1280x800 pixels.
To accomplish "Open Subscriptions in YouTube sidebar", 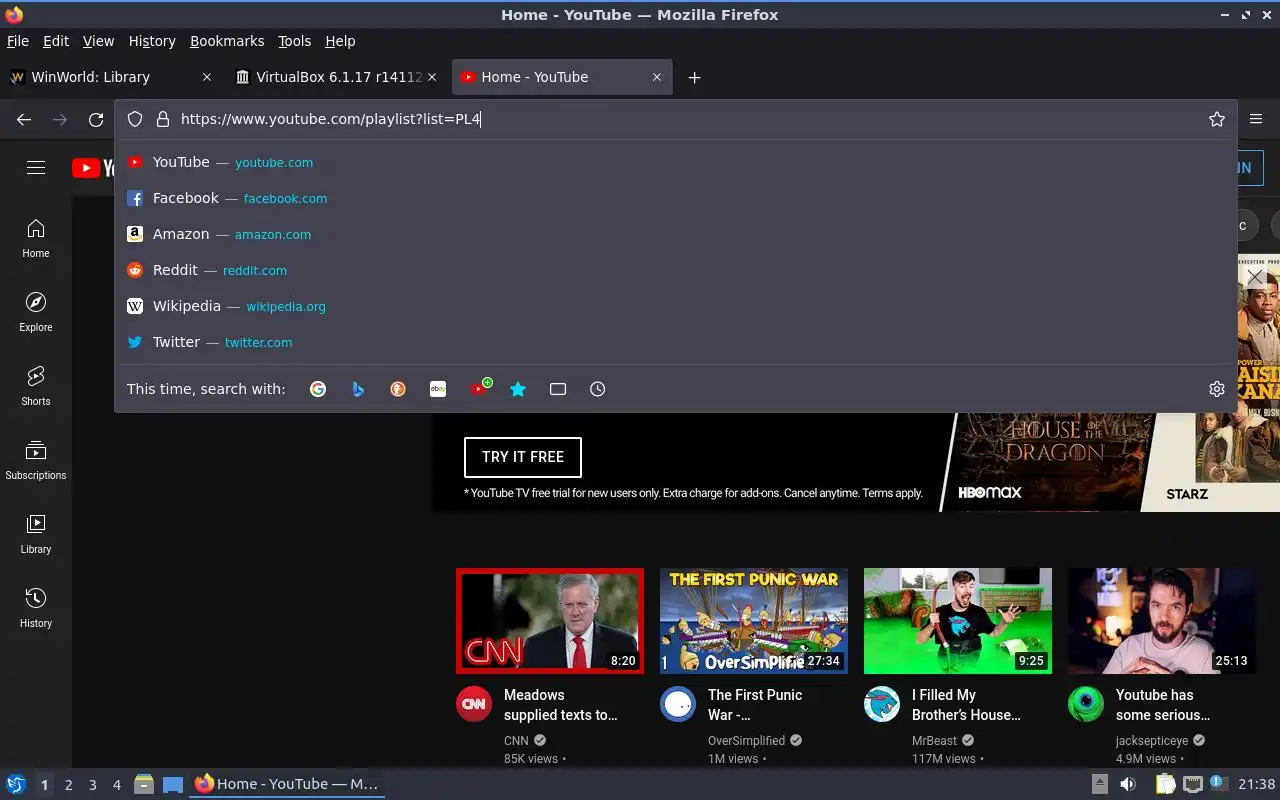I will tap(36, 460).
